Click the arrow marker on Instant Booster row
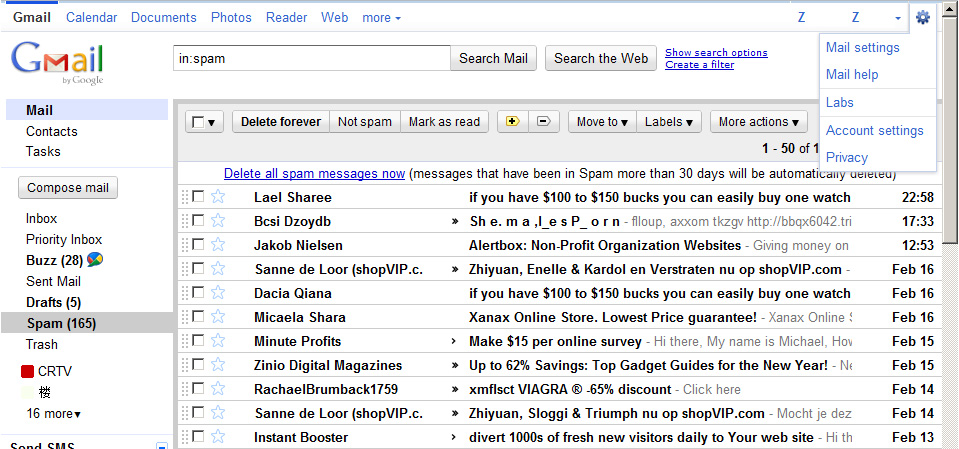 point(453,437)
